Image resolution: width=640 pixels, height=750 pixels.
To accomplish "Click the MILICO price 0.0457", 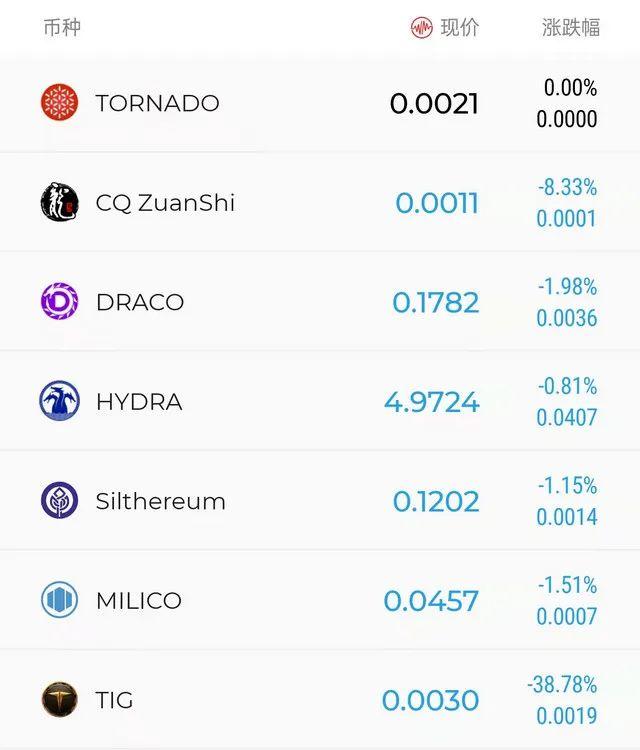I will (431, 600).
